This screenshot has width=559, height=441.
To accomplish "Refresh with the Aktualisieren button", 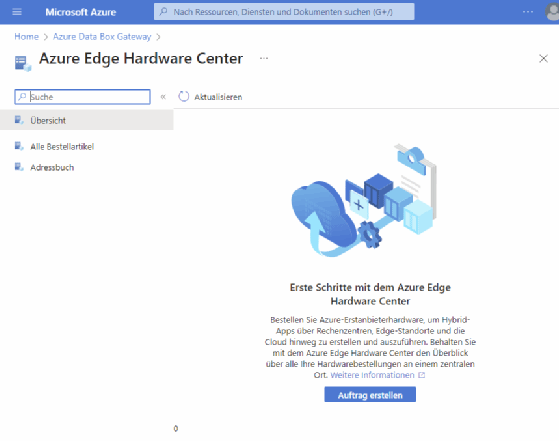I will click(x=210, y=97).
